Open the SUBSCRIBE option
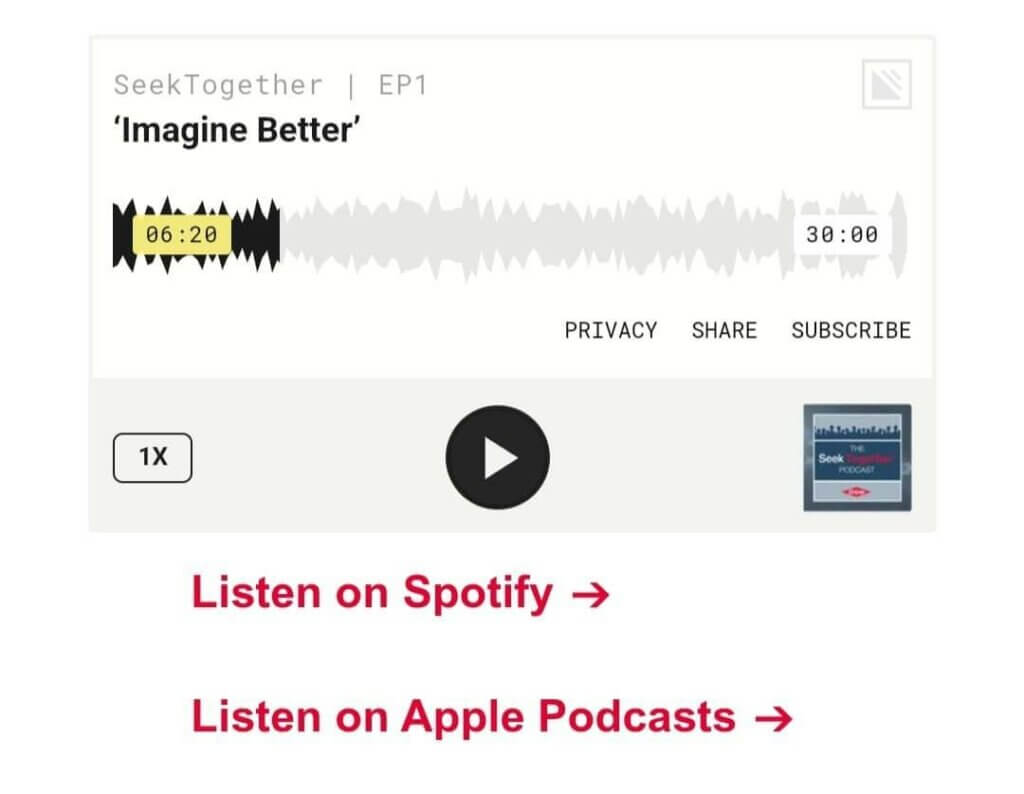 coord(851,330)
